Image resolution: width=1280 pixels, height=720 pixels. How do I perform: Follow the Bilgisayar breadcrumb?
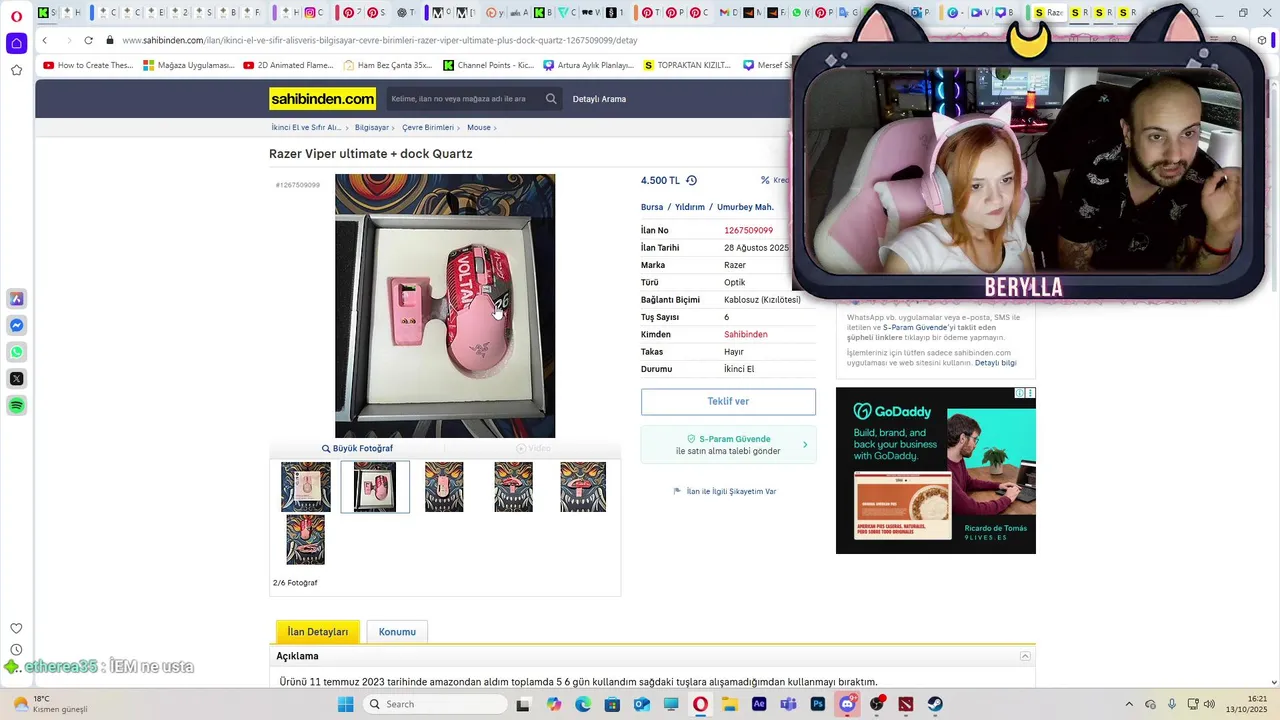[x=372, y=128]
